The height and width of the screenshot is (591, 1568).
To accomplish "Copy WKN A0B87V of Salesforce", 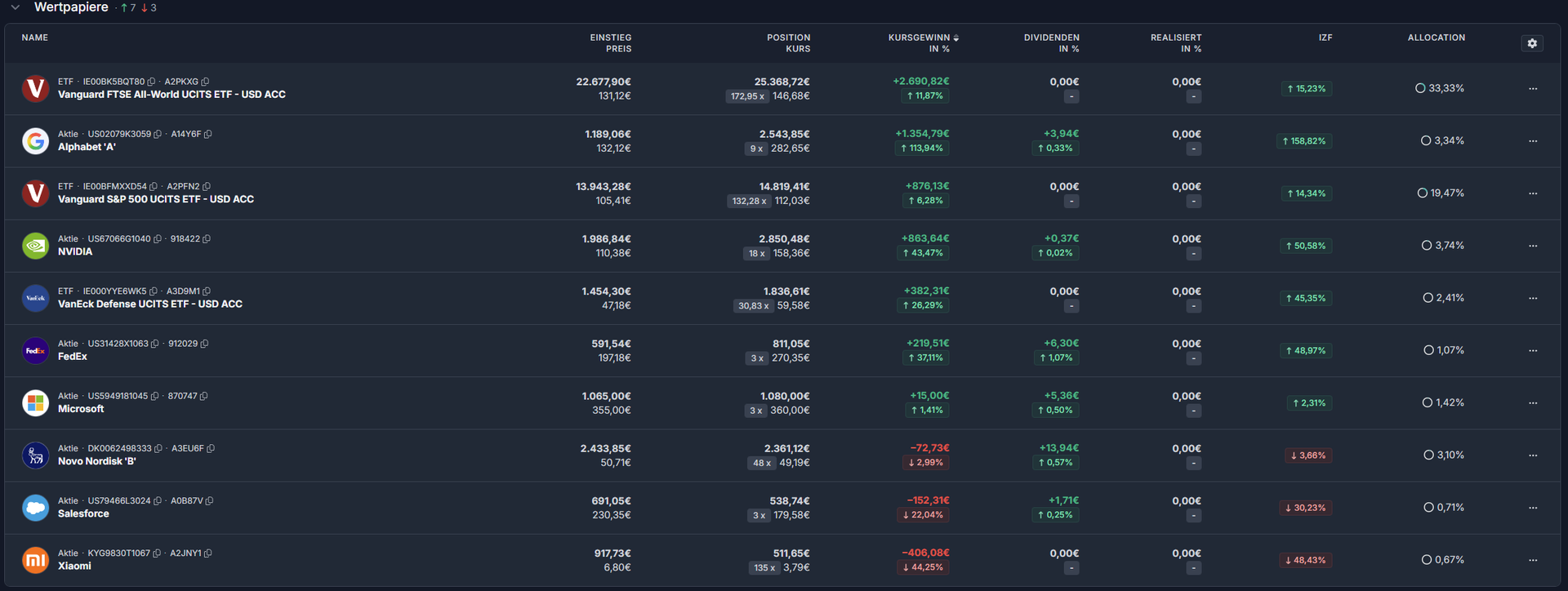I will 210,501.
